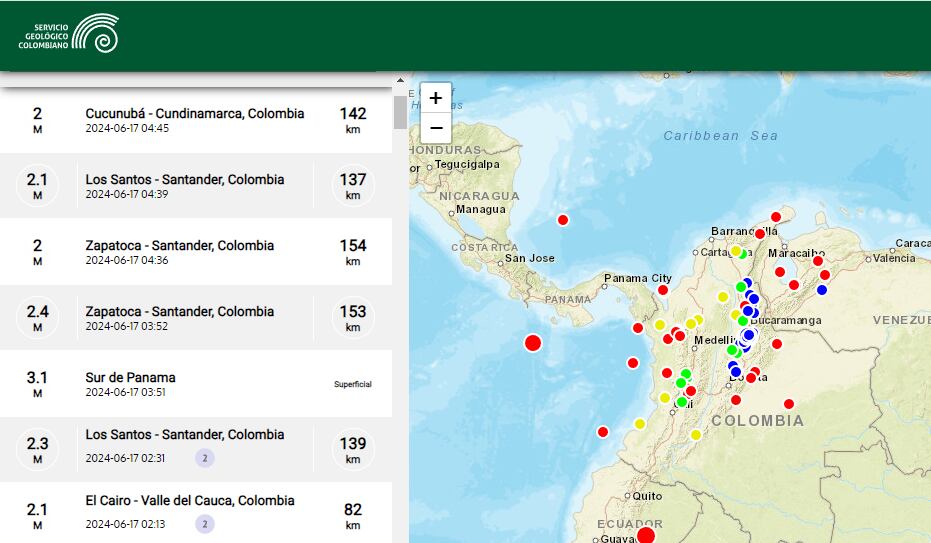Image resolution: width=931 pixels, height=543 pixels.
Task: Open El Cairo - Valle del Cauca event
Action: pyautogui.click(x=196, y=513)
